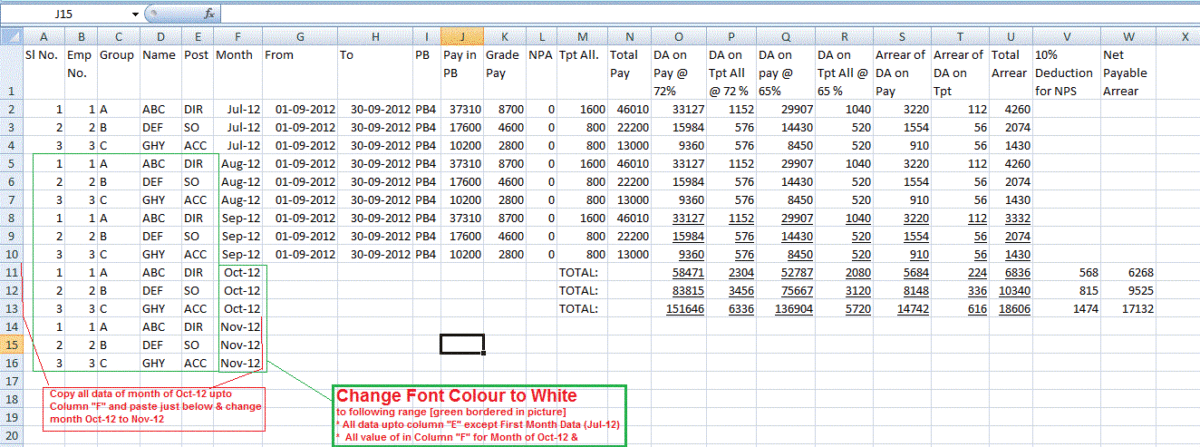The image size is (1200, 447).
Task: Click the 'Net Payable Arrear' header cell
Action: tap(1129, 72)
